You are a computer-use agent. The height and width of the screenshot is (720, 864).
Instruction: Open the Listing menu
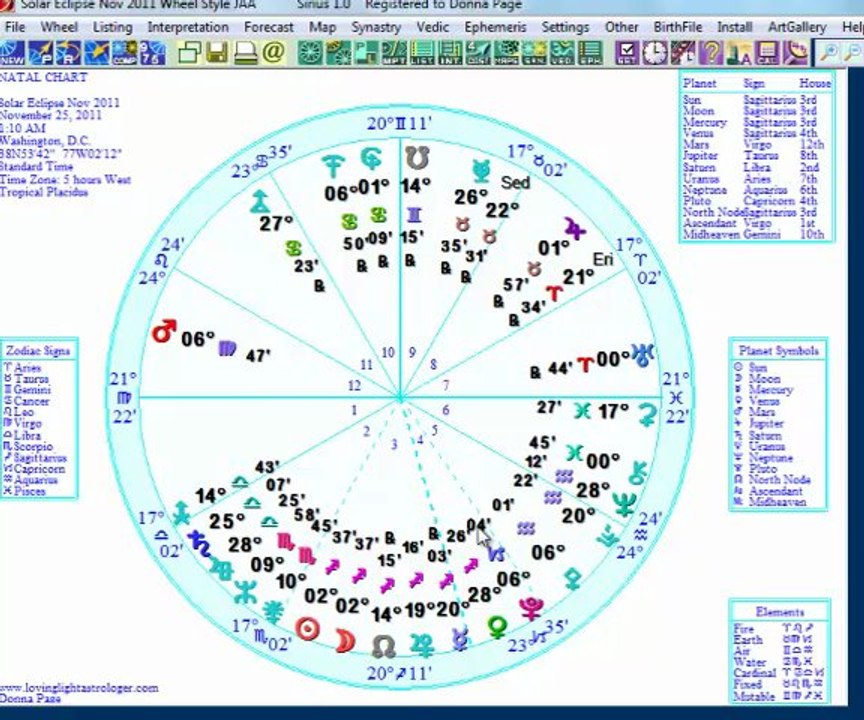112,27
